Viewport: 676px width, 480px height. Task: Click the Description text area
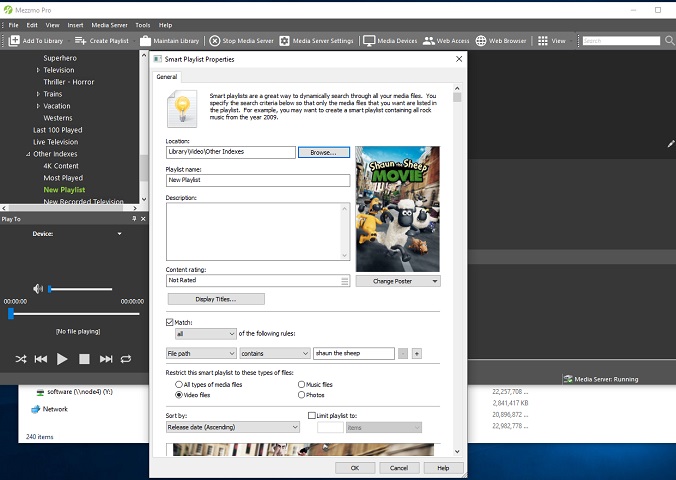tap(258, 232)
